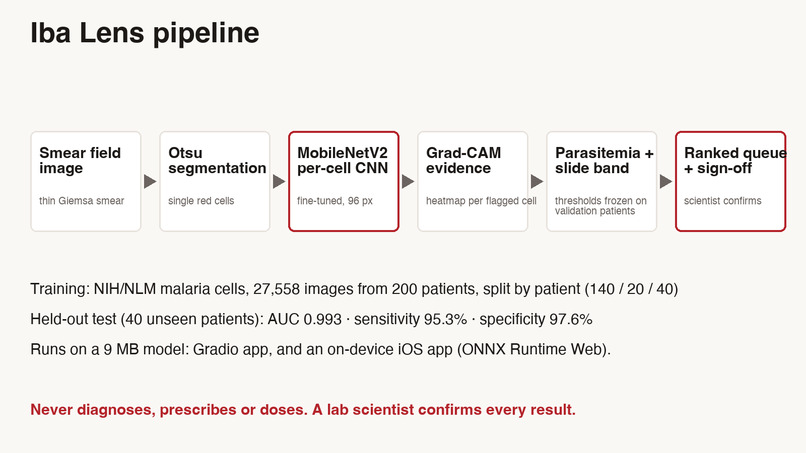
Task: Select the Grad-CAM evidence box
Action: (x=473, y=182)
